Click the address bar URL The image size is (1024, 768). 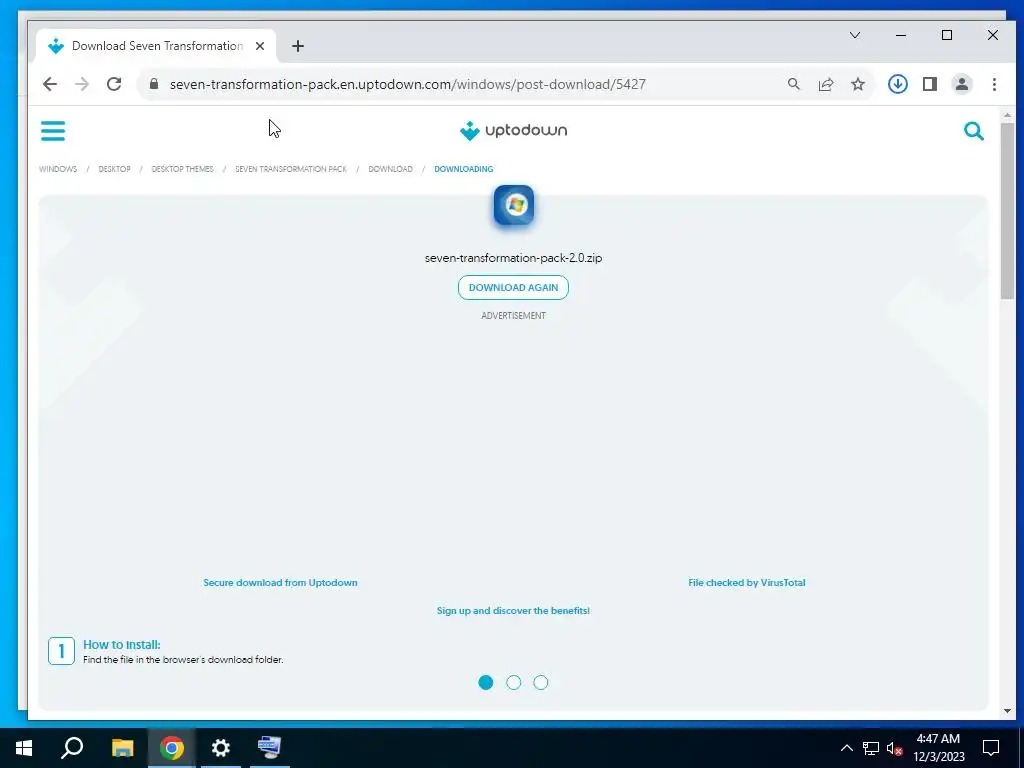pos(408,84)
